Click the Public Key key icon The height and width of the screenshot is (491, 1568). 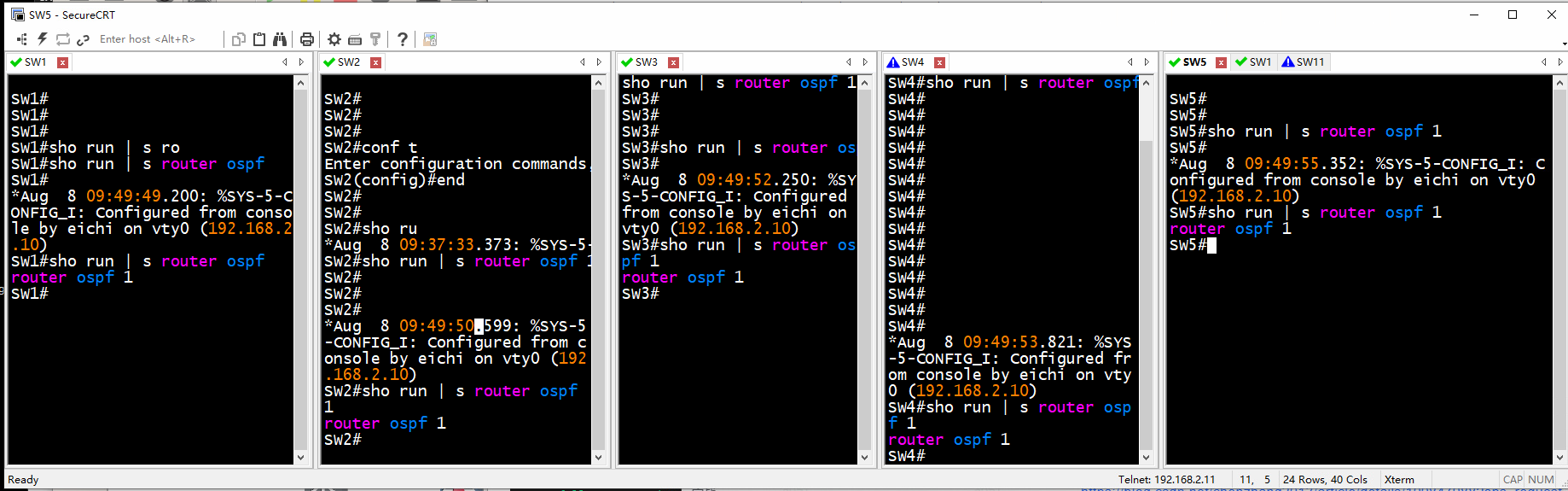[x=375, y=39]
